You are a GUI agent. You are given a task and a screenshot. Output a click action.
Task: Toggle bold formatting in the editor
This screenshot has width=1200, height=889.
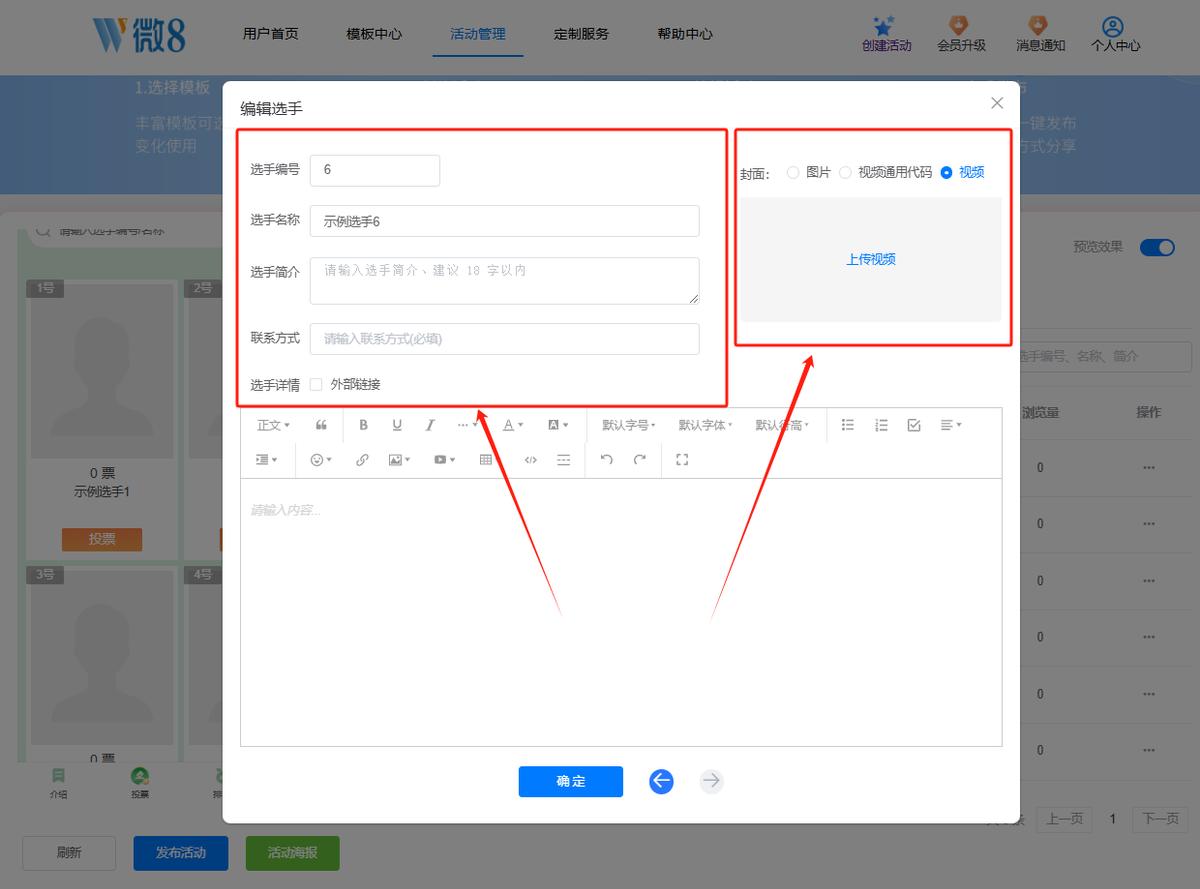pos(363,425)
